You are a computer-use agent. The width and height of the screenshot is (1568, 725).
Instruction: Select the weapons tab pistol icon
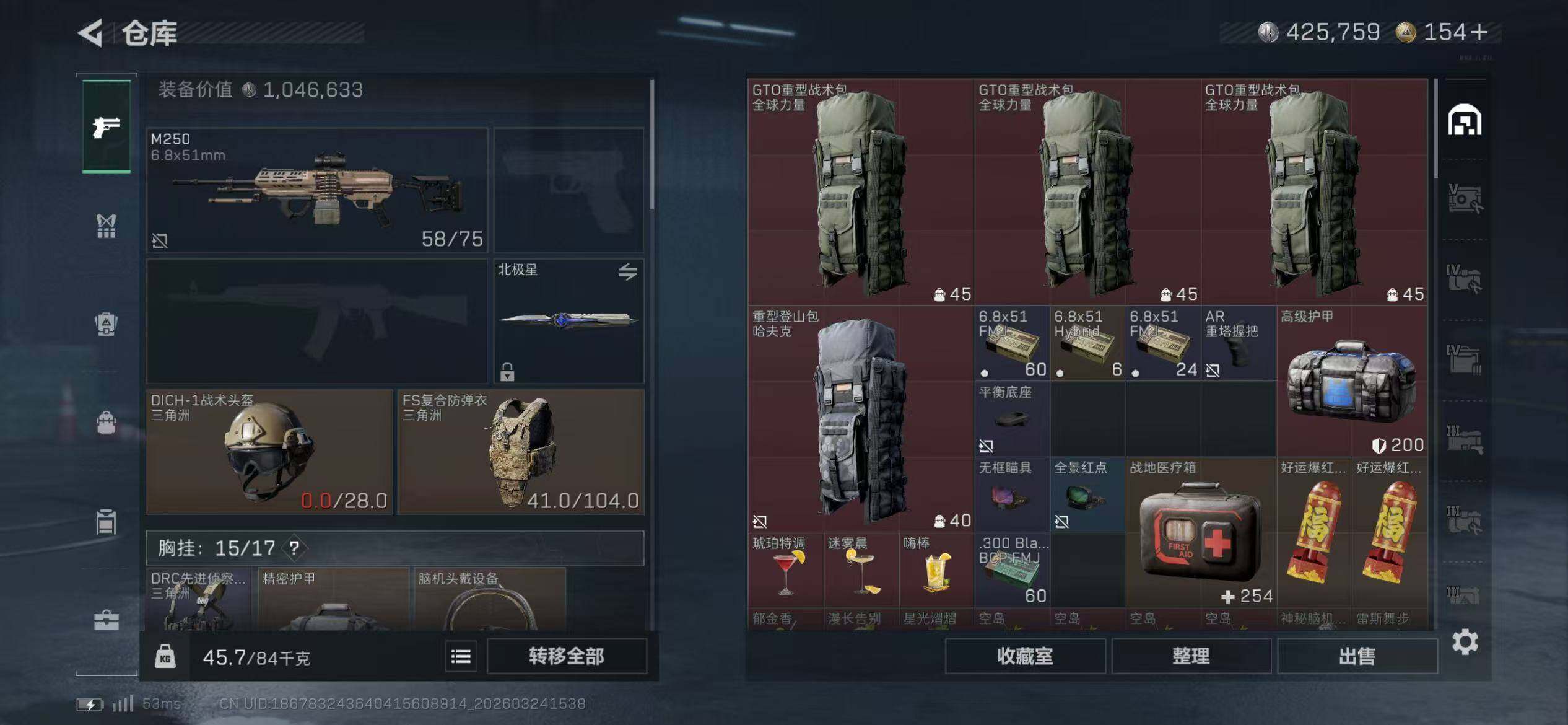click(x=107, y=127)
